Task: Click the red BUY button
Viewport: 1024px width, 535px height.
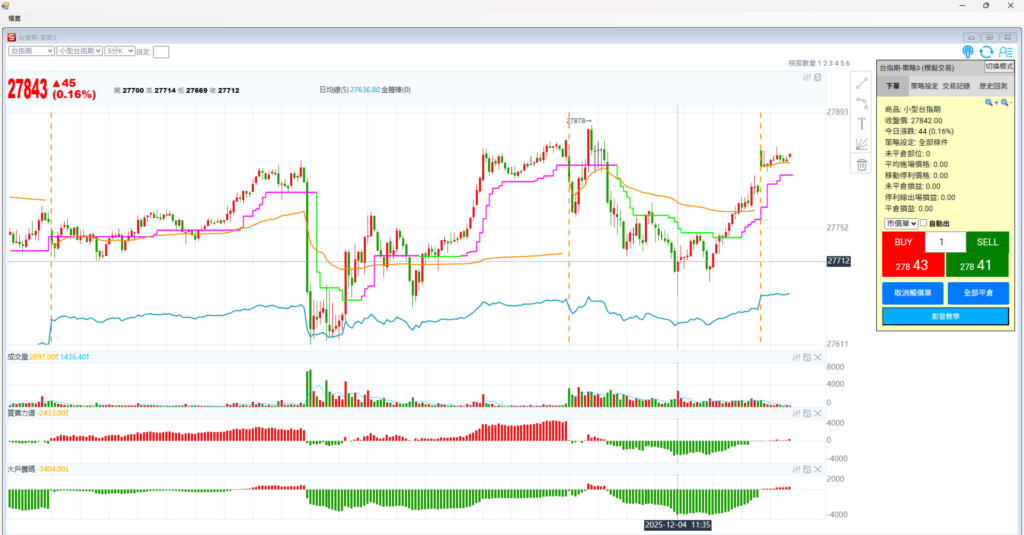Action: 903,255
